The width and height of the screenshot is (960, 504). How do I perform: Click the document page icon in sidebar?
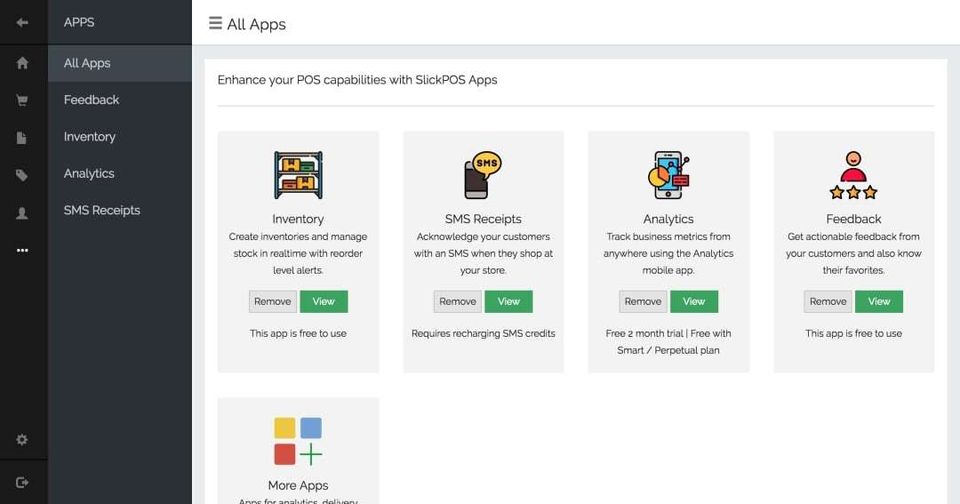coord(23,138)
